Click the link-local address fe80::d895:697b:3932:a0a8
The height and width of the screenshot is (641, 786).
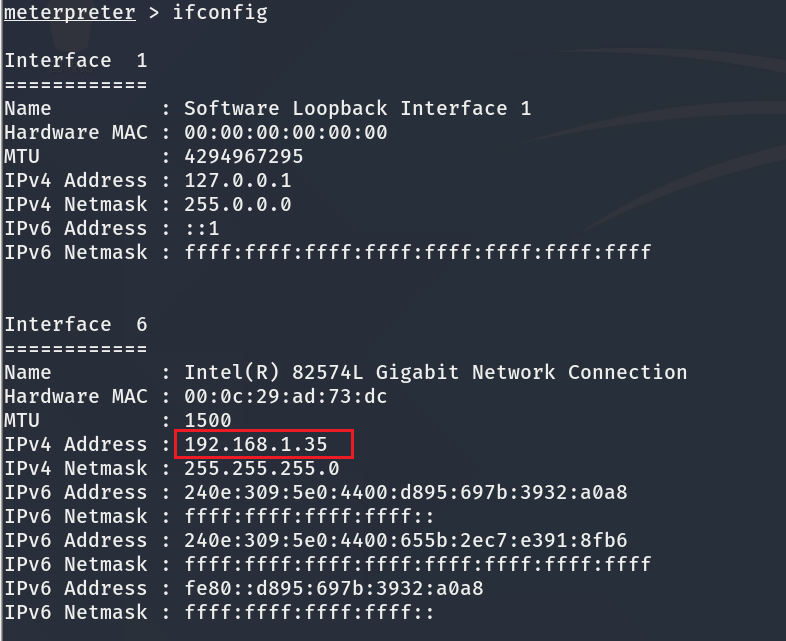[x=333, y=588]
